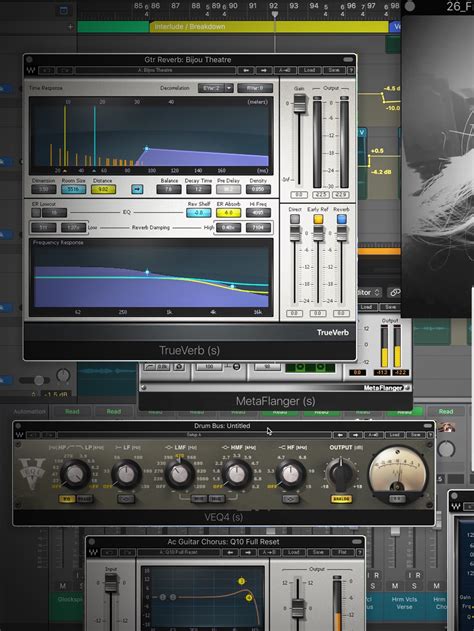Click the link chain icon beside editor selector
Screen dimensions: 474x631
point(394,293)
